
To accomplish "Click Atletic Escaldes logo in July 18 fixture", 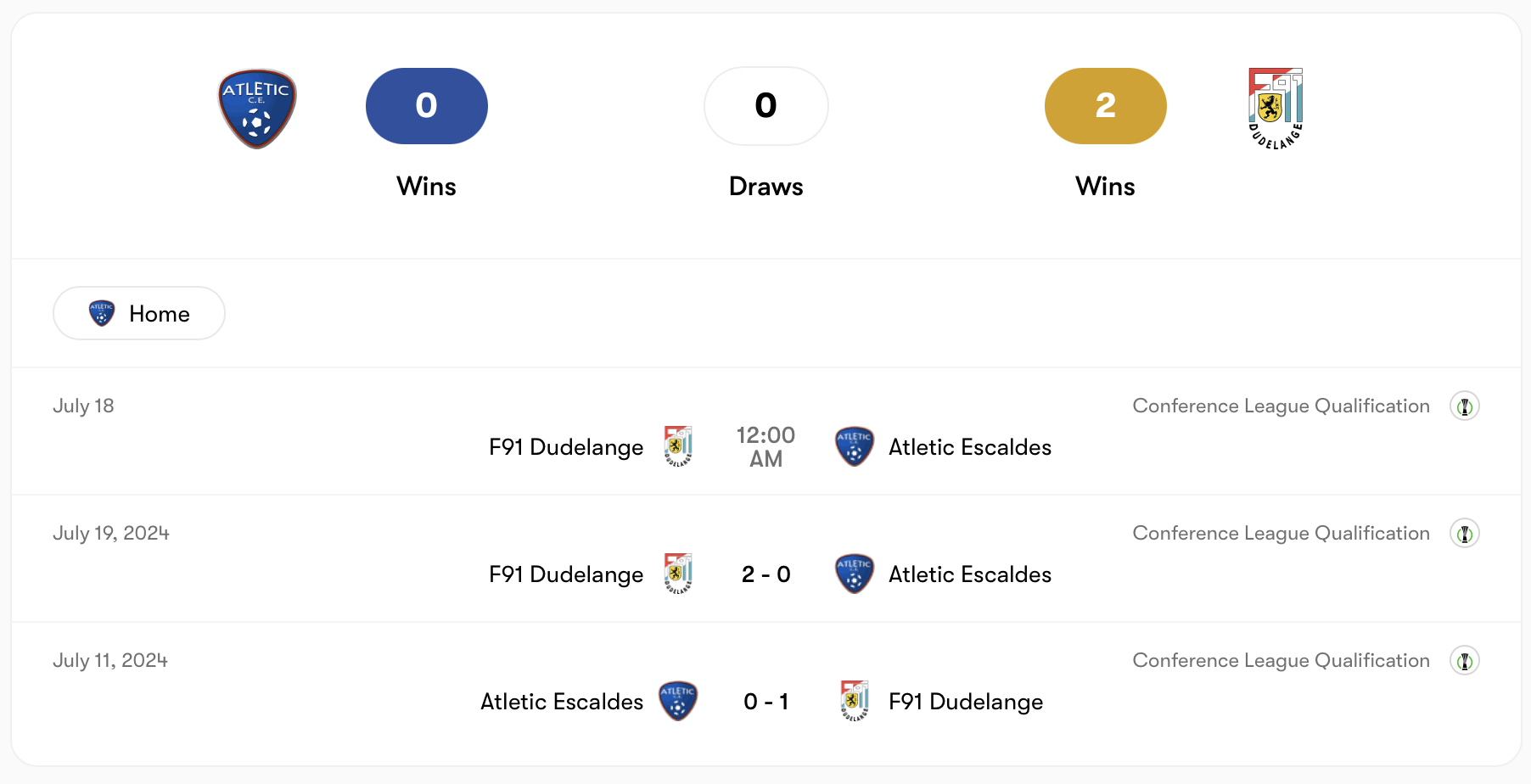I will click(x=855, y=446).
